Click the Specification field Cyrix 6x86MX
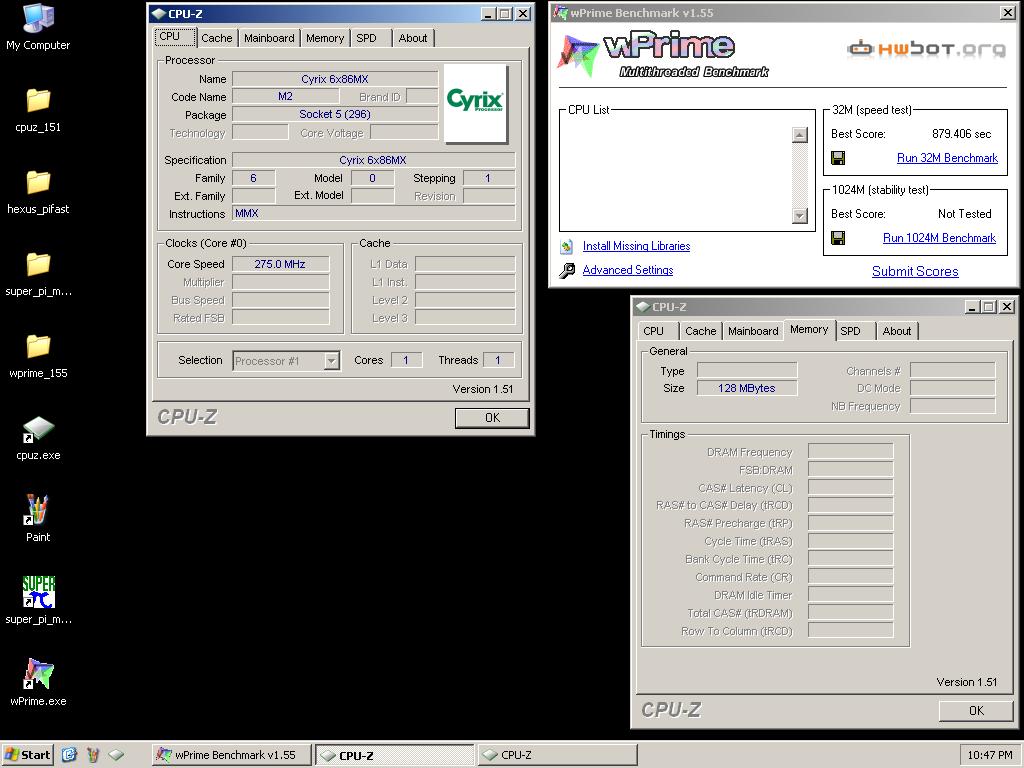 [x=373, y=160]
